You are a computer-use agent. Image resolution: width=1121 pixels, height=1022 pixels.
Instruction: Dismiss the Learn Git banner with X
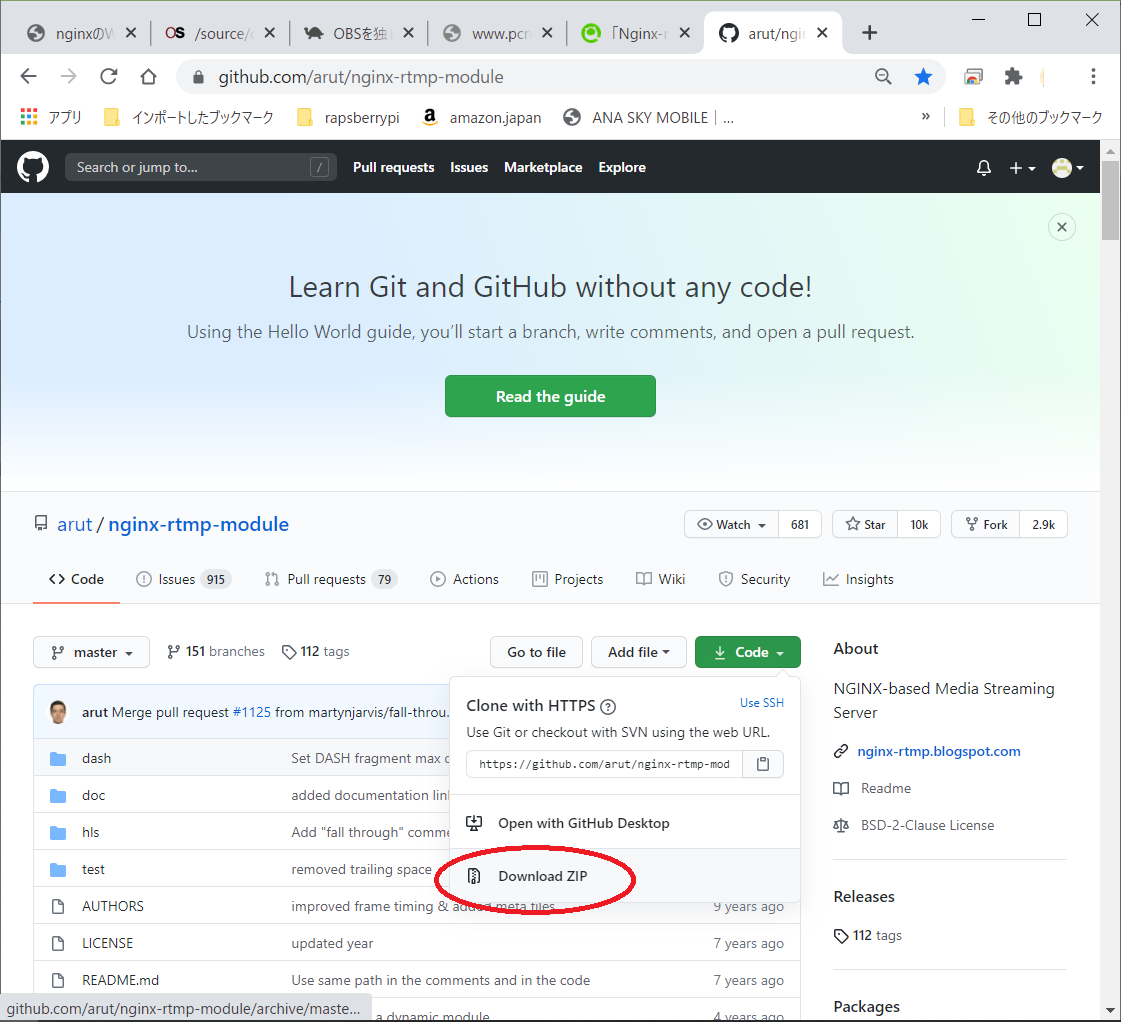pos(1062,227)
